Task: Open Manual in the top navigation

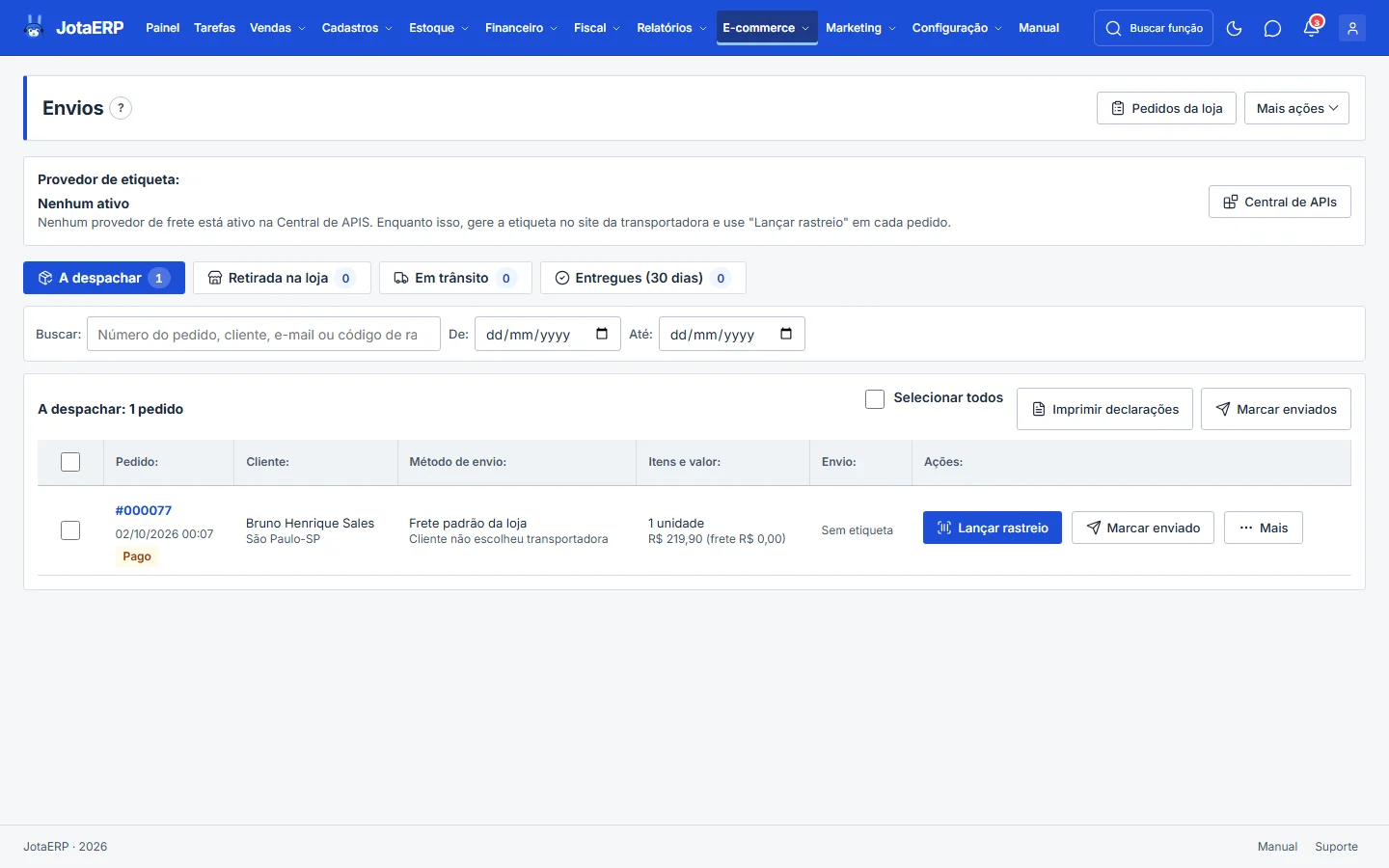Action: (1039, 28)
